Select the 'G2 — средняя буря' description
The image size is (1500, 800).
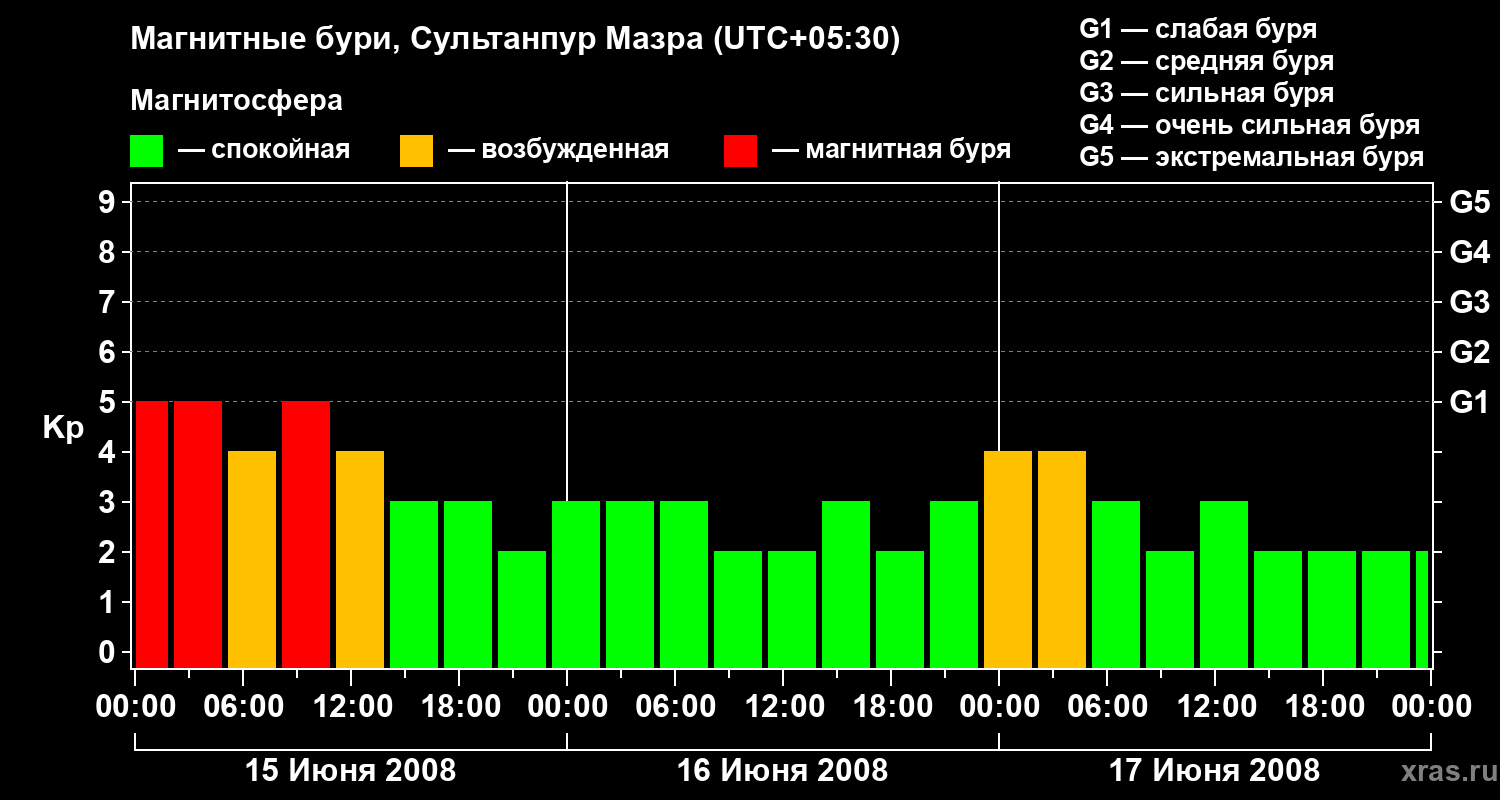coord(1207,61)
